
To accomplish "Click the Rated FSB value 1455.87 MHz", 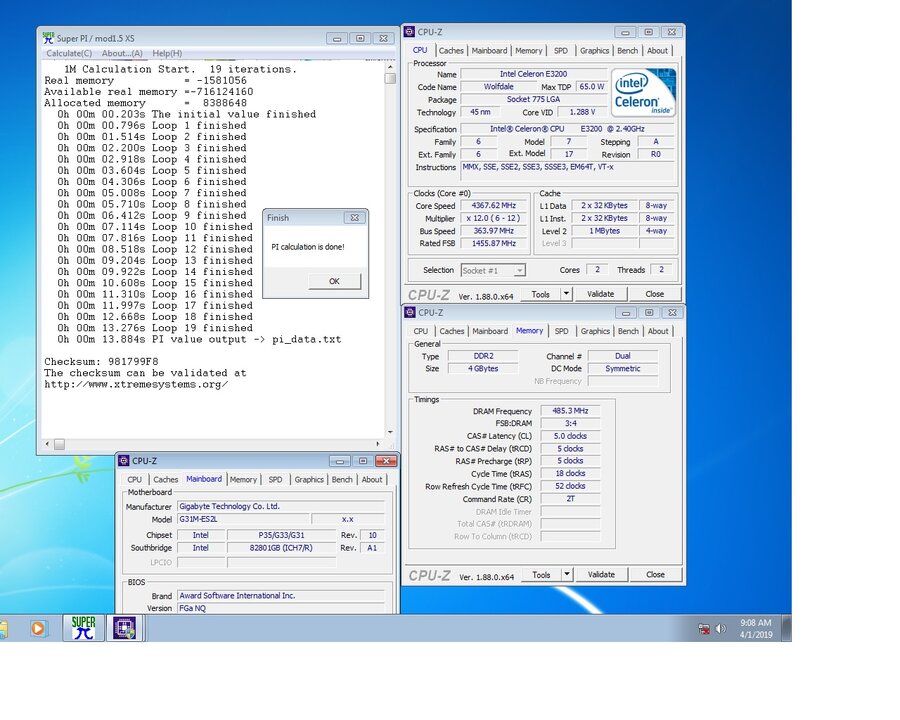I will click(x=494, y=243).
